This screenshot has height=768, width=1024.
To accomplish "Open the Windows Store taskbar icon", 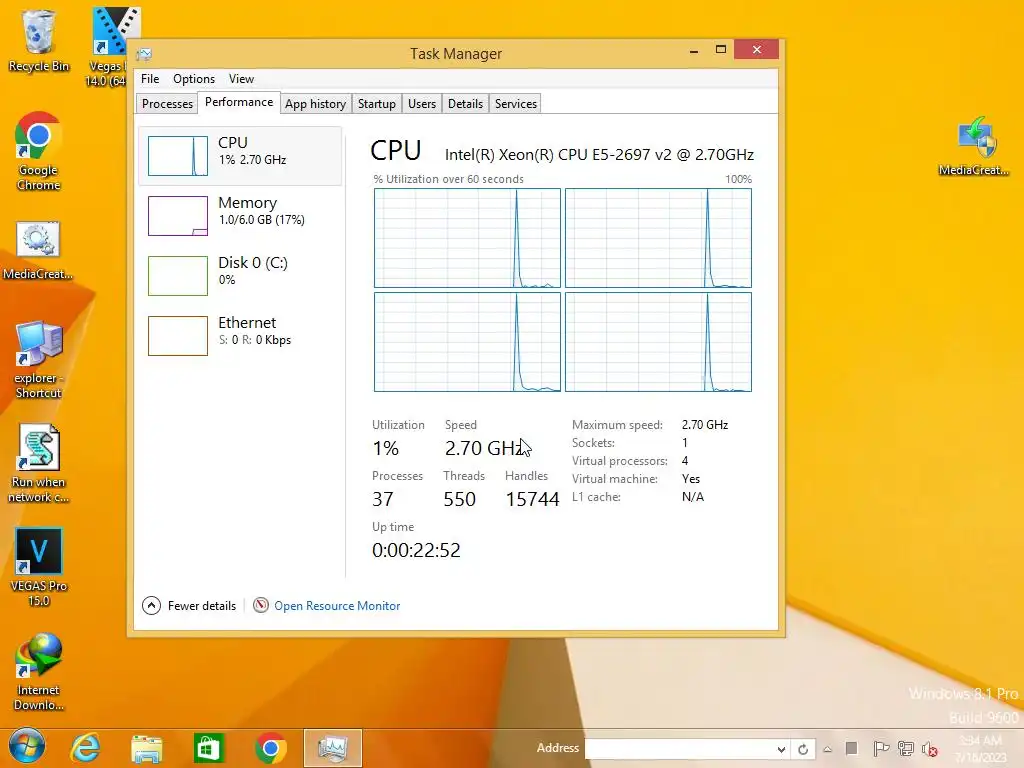I will coord(208,748).
